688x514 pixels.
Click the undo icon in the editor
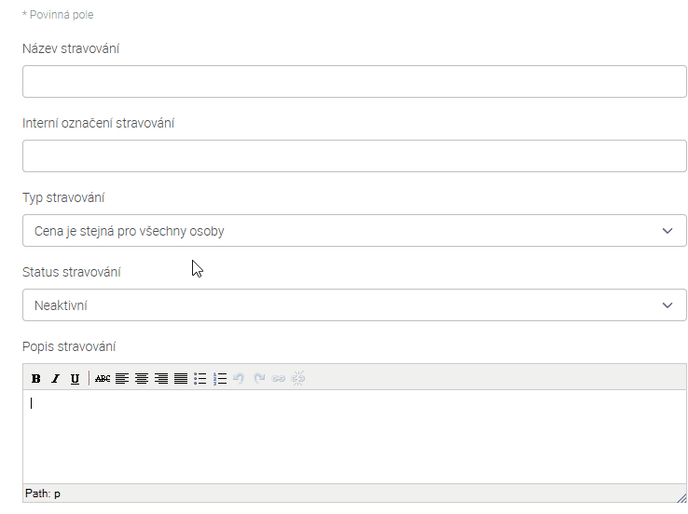point(239,379)
